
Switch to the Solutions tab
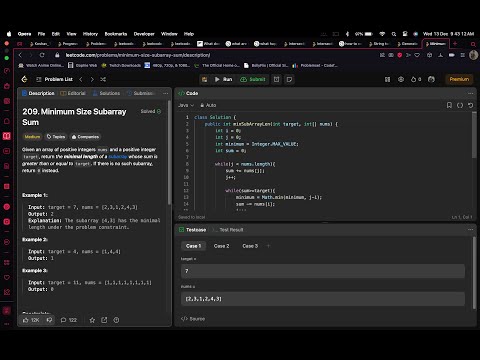pyautogui.click(x=106, y=93)
